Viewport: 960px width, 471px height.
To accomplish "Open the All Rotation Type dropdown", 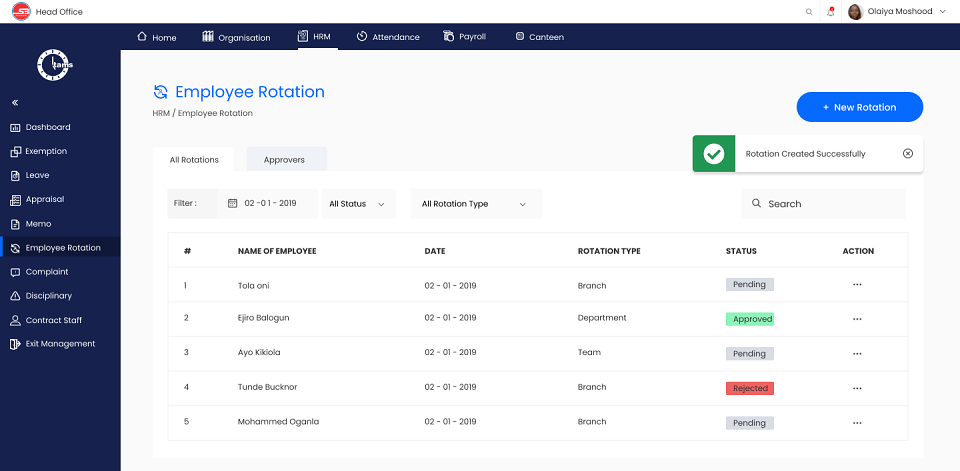I will (x=476, y=204).
